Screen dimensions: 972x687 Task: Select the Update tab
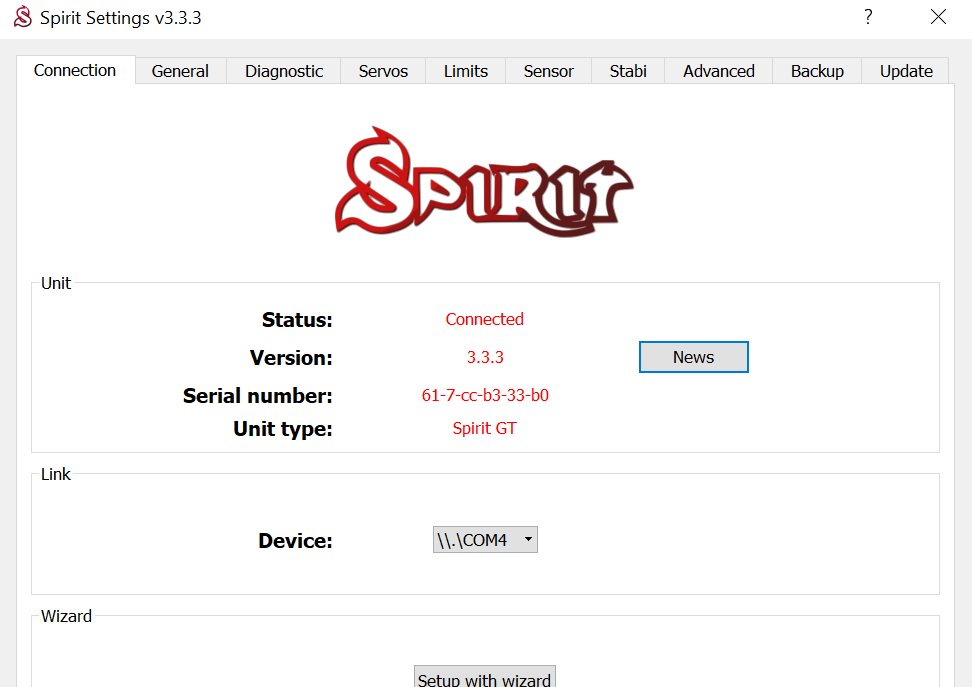[906, 71]
